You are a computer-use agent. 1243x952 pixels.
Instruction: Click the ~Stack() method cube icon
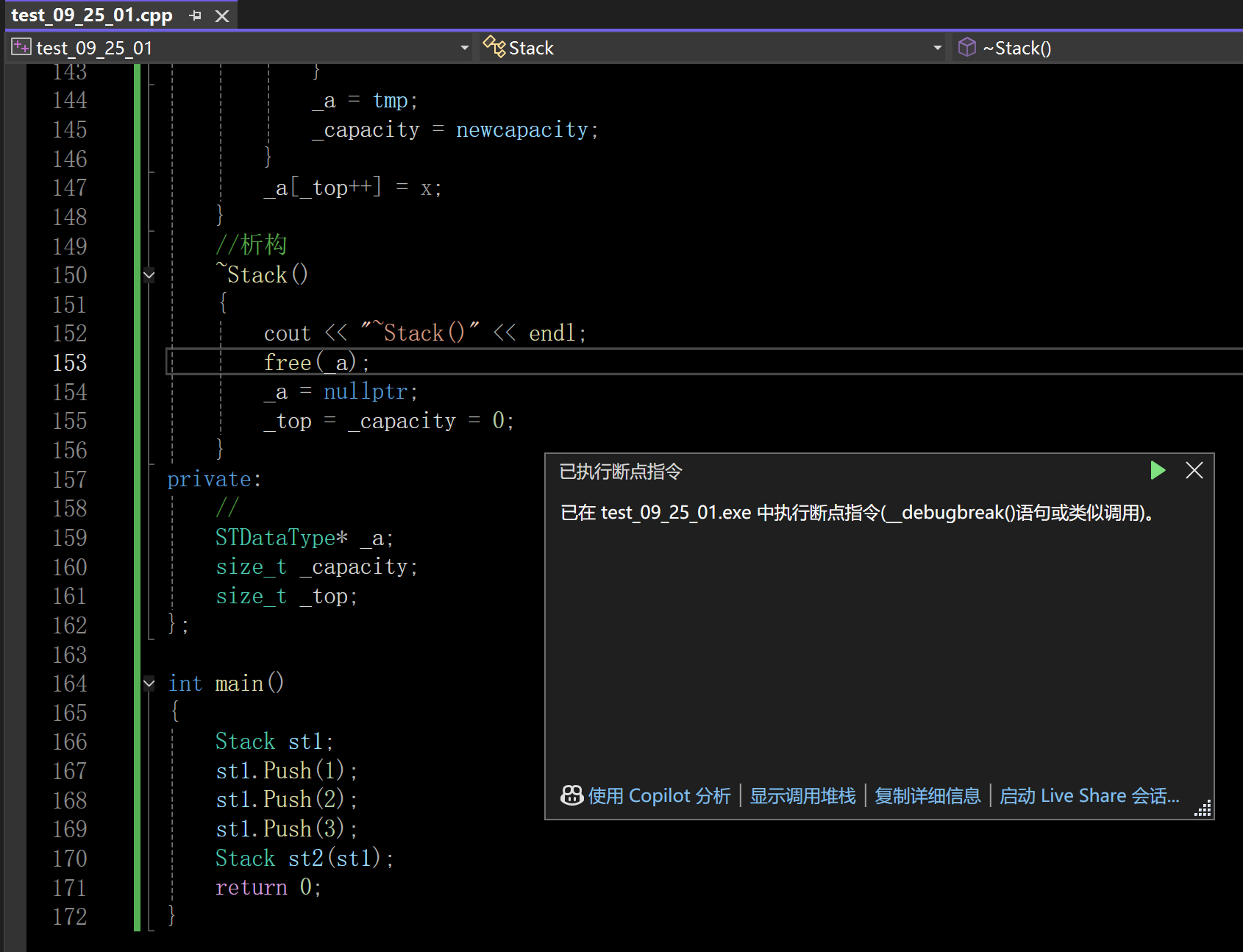click(967, 47)
